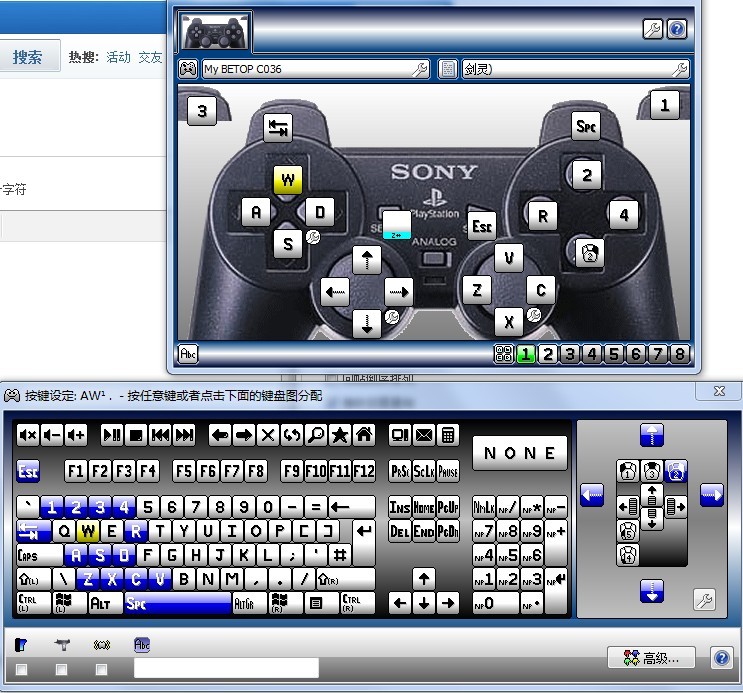The image size is (743, 693).
Task: Open help in key assignment dialog
Action: coord(721,658)
